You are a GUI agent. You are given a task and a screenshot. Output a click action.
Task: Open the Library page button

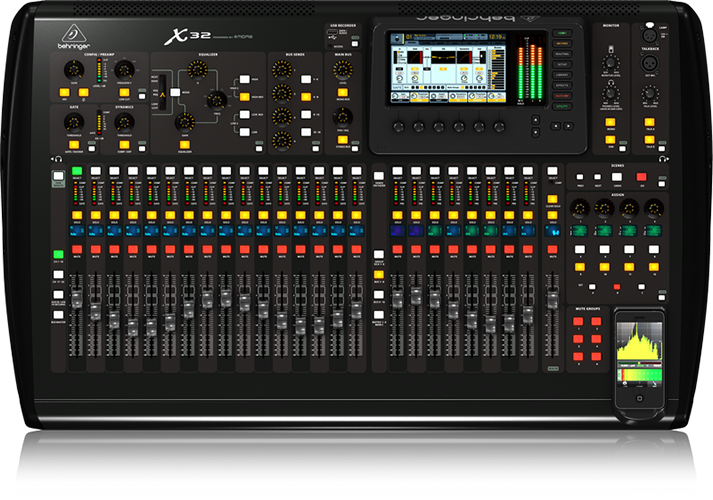[562, 75]
